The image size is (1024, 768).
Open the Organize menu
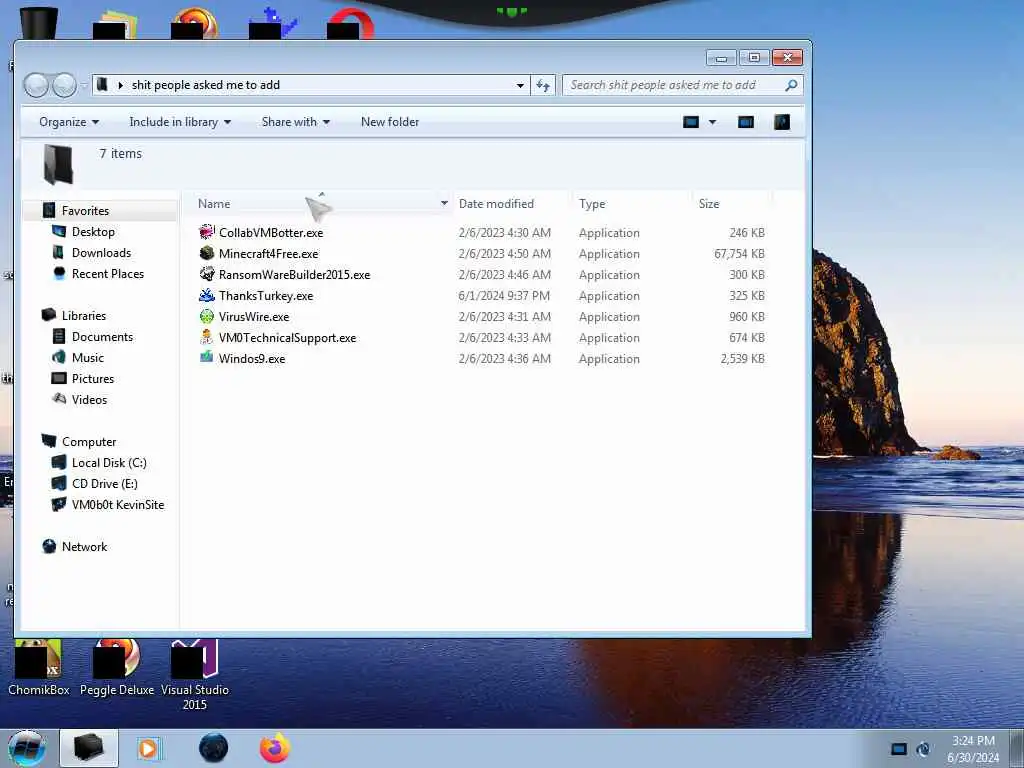tap(69, 122)
